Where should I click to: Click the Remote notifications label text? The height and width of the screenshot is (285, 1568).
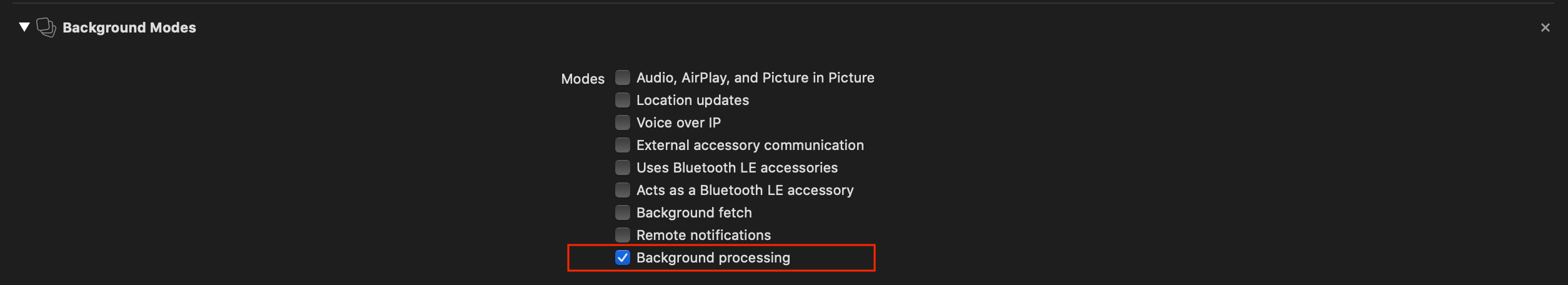703,235
